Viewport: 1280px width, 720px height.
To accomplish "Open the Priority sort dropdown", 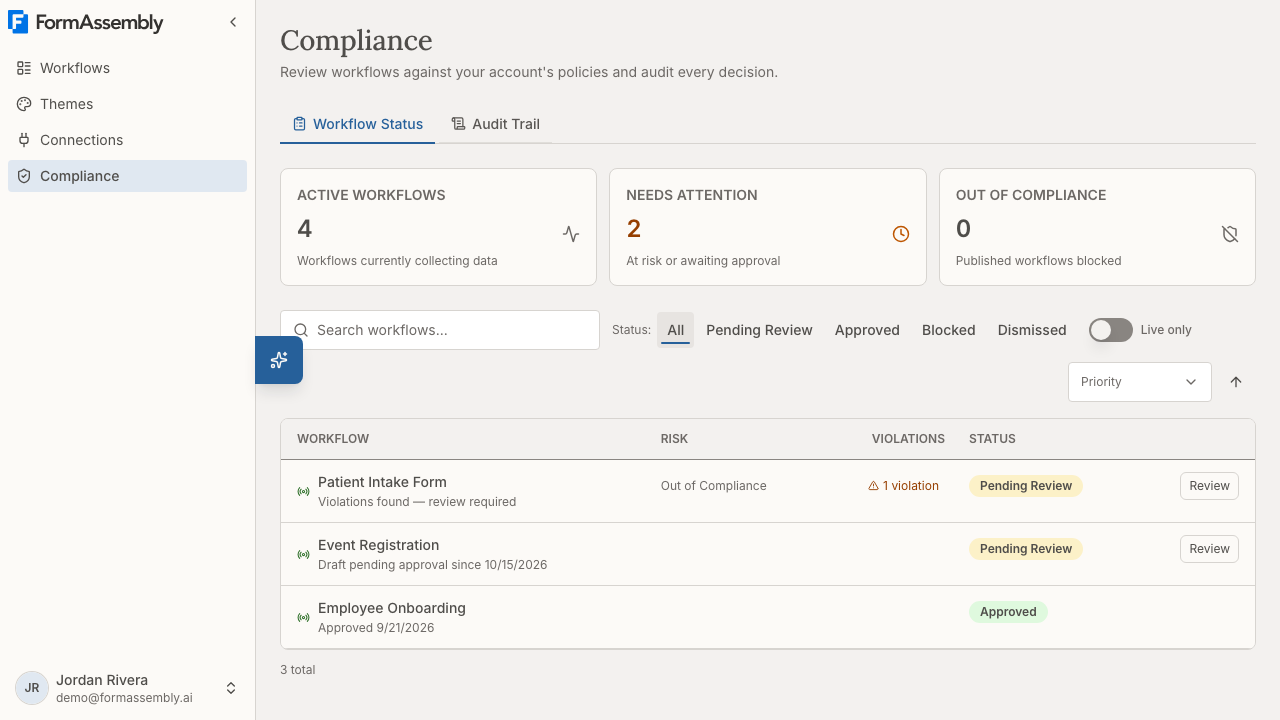I will [1140, 382].
